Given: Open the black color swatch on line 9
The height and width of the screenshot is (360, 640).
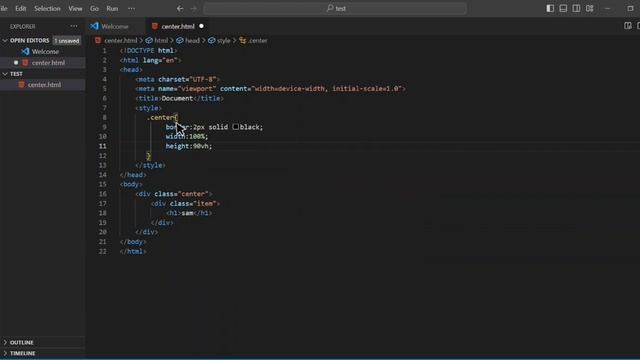Looking at the screenshot, I should (236, 127).
